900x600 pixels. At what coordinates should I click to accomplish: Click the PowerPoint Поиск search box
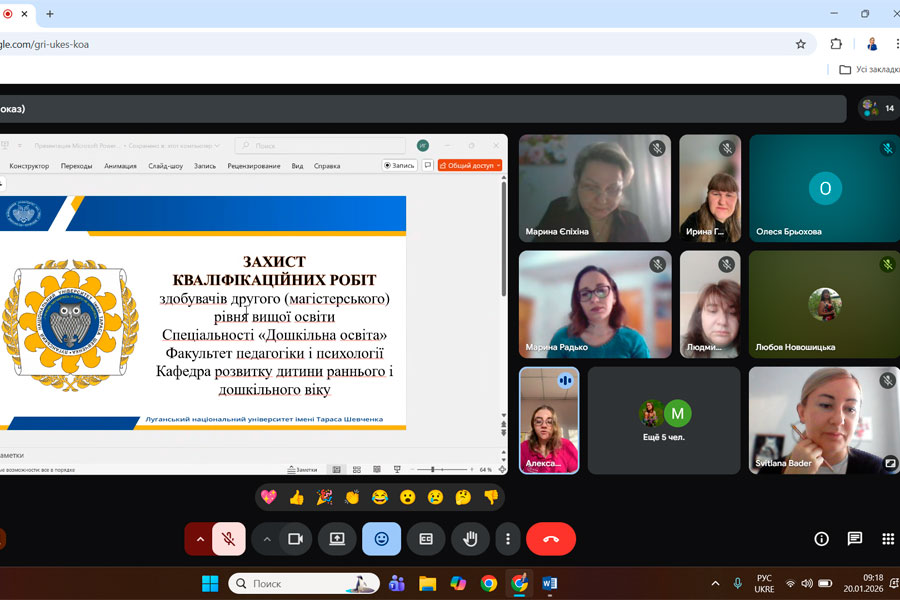pos(320,146)
